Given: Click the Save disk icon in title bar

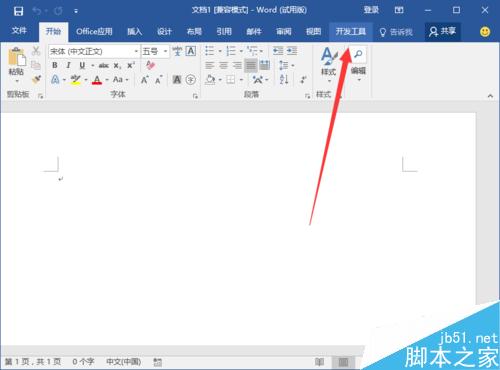Looking at the screenshot, I should pyautogui.click(x=18, y=11).
